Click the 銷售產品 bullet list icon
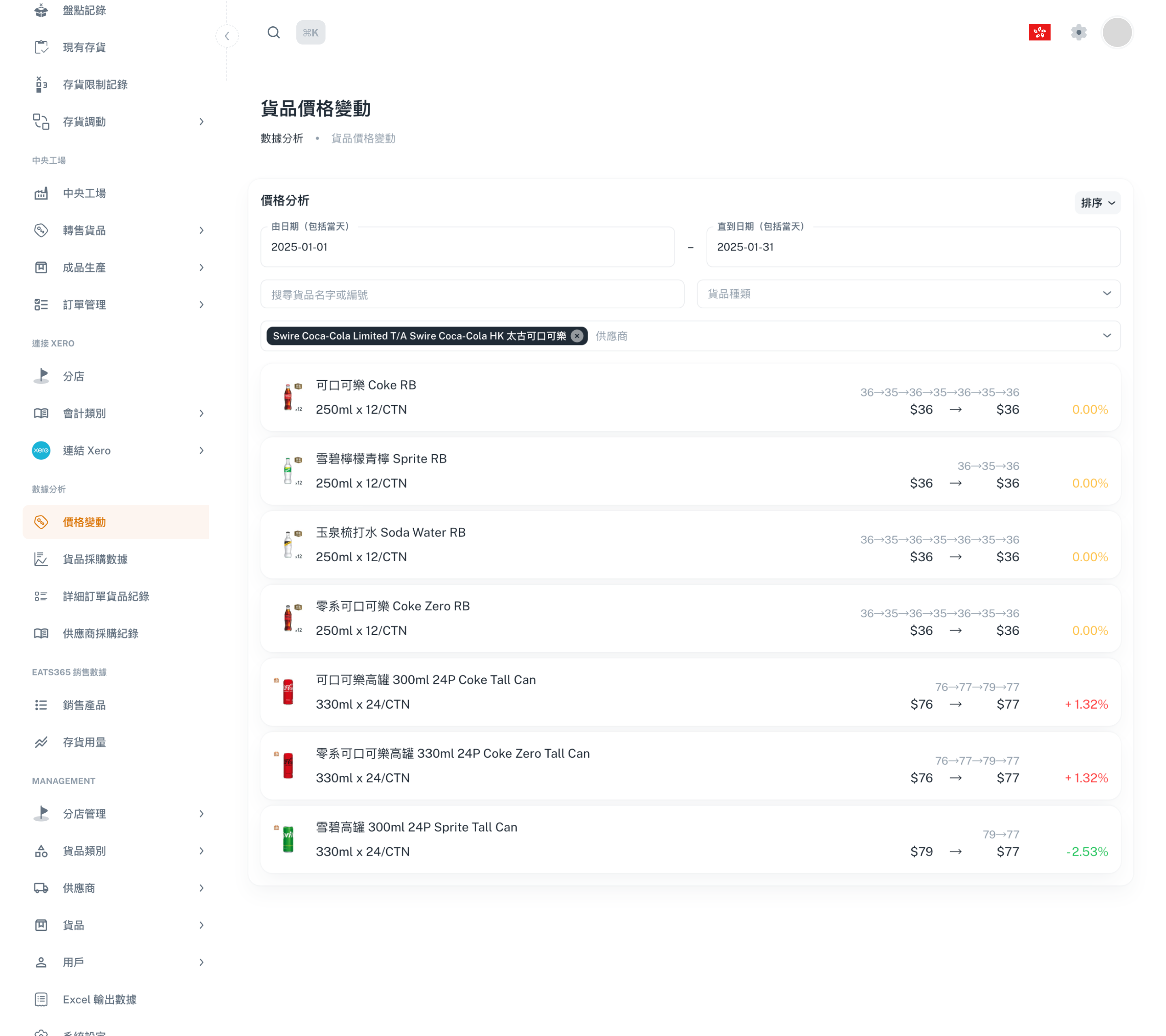Viewport: 1166px width, 1036px height. 41,705
